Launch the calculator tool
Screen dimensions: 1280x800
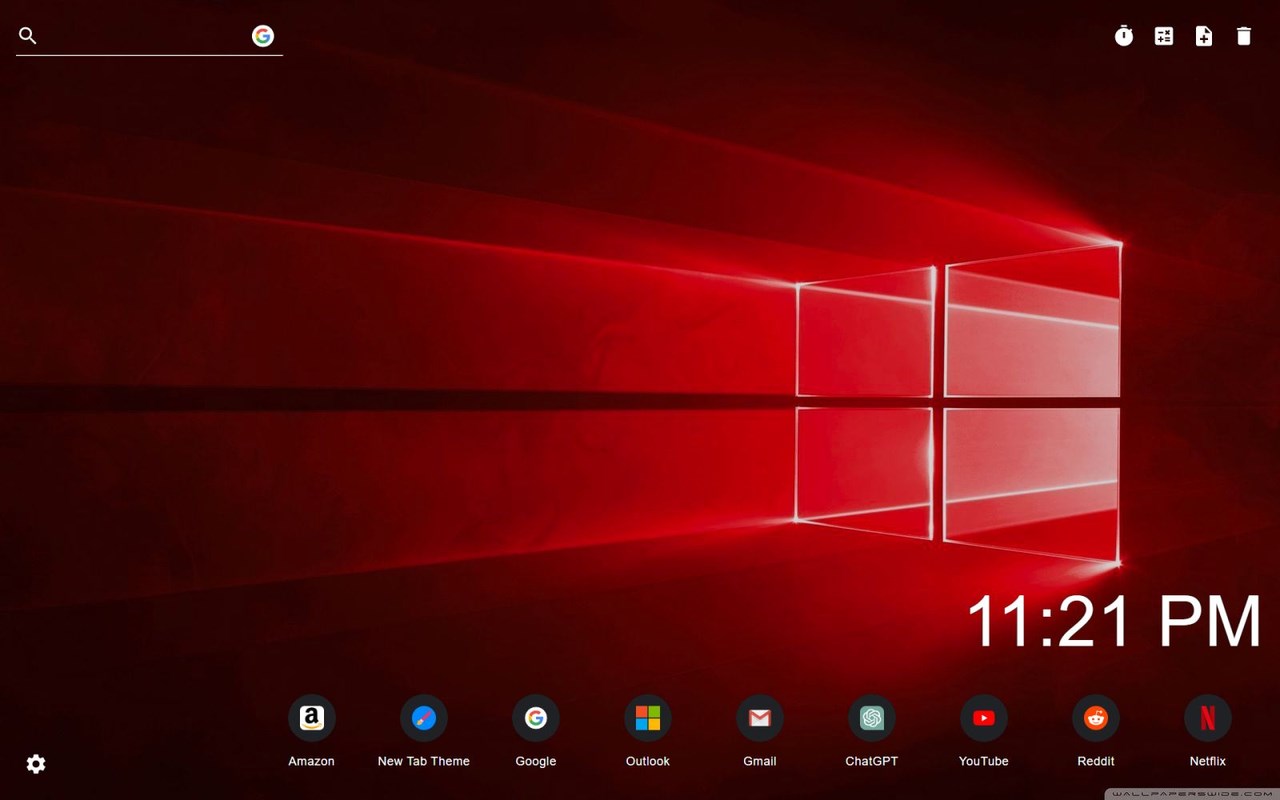coord(1164,36)
